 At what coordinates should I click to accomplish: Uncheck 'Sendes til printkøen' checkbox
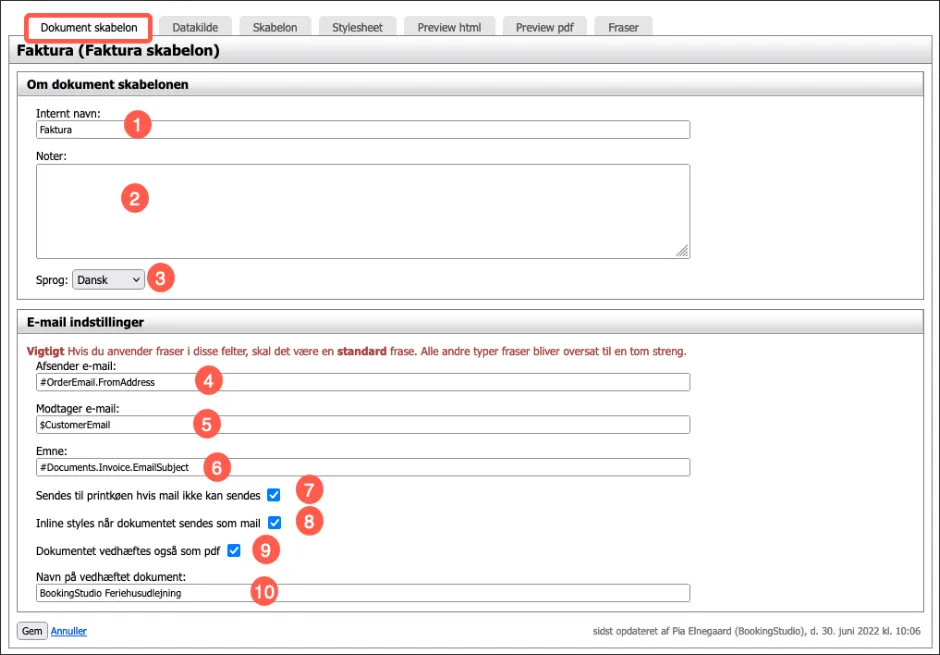click(x=274, y=495)
